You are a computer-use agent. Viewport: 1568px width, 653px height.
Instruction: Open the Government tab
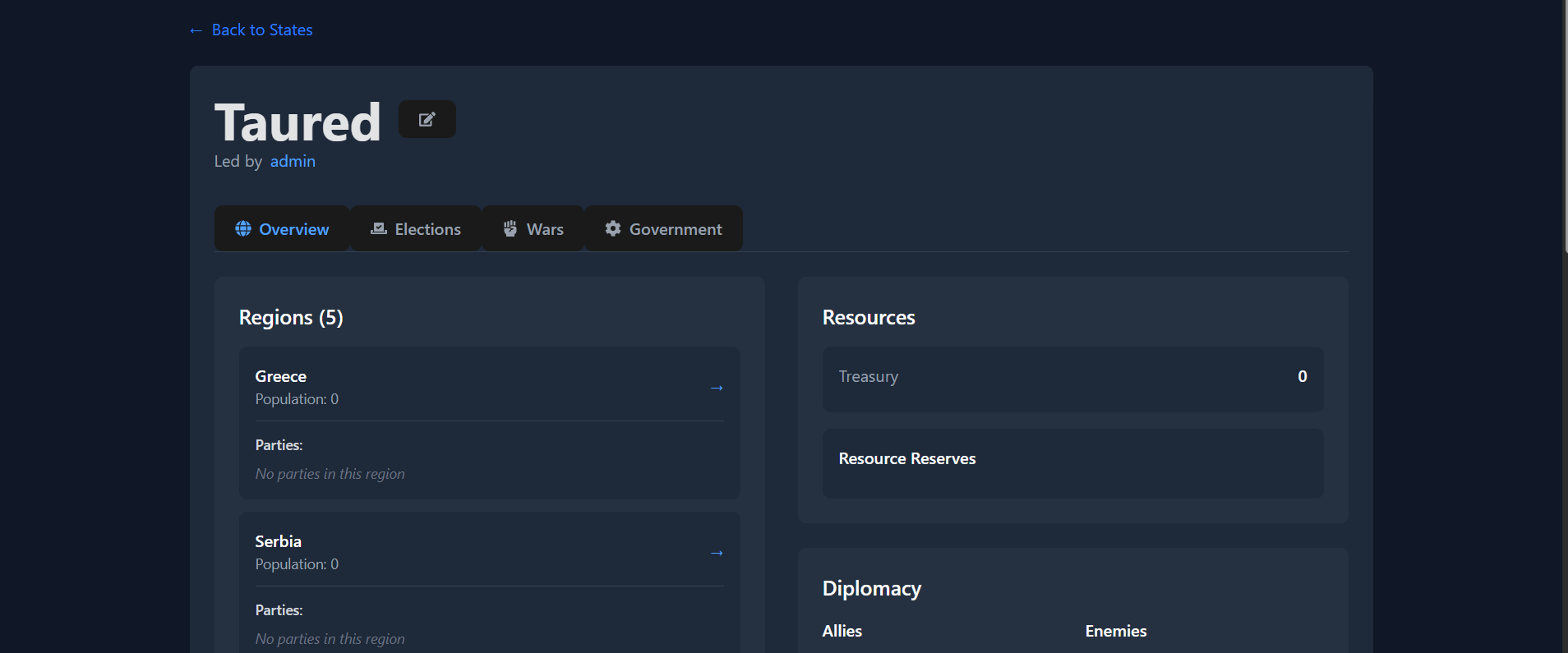coord(663,228)
